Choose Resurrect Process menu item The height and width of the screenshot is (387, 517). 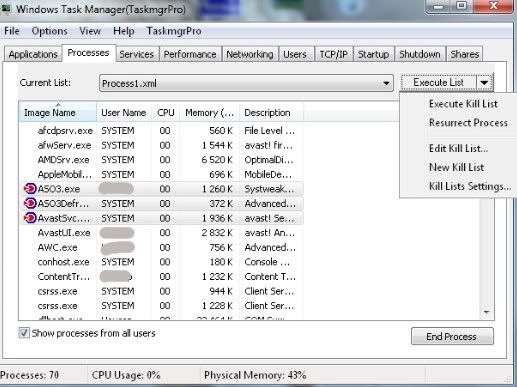468,123
